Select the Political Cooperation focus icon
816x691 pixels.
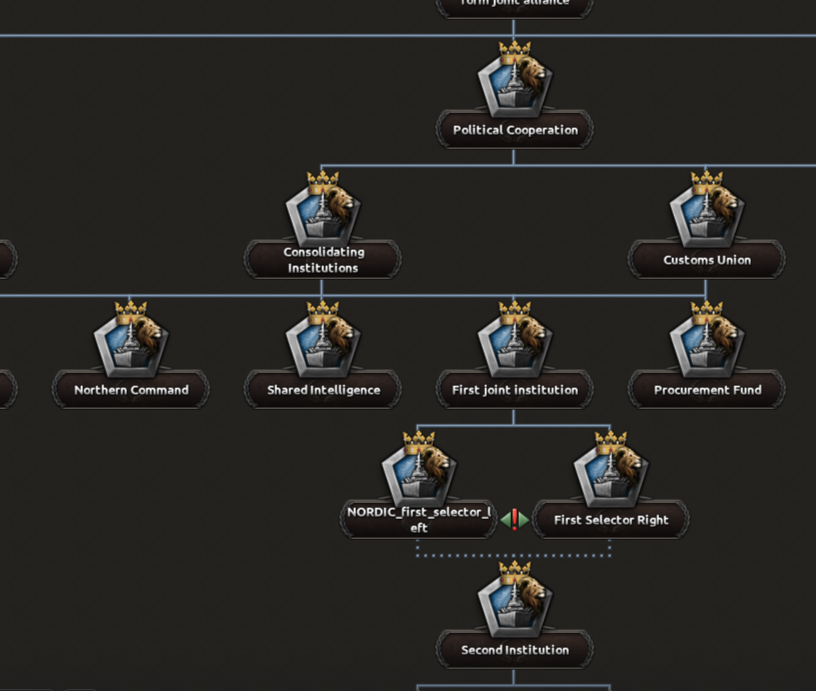(x=515, y=80)
